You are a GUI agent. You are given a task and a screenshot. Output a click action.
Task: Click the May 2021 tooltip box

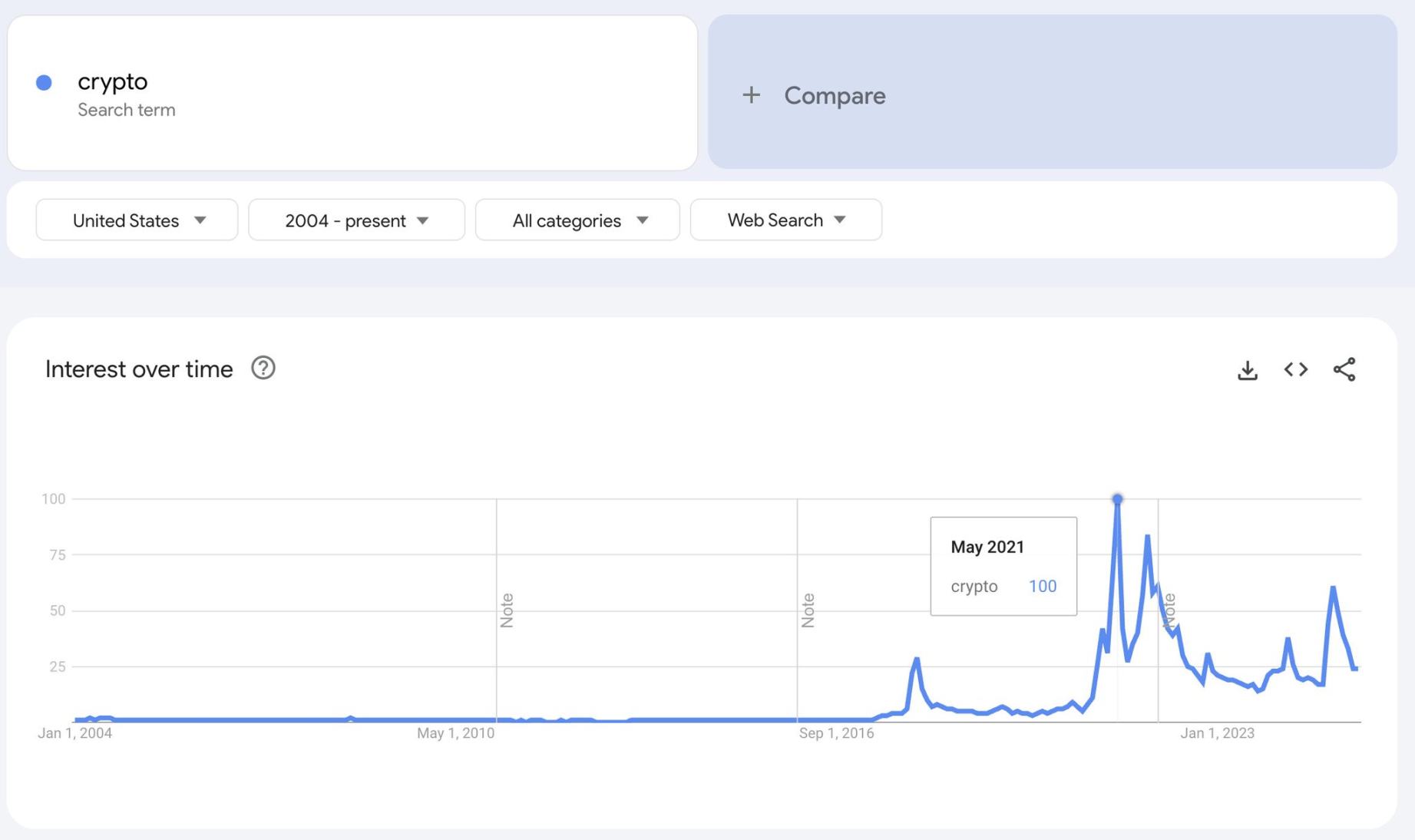coord(1003,566)
